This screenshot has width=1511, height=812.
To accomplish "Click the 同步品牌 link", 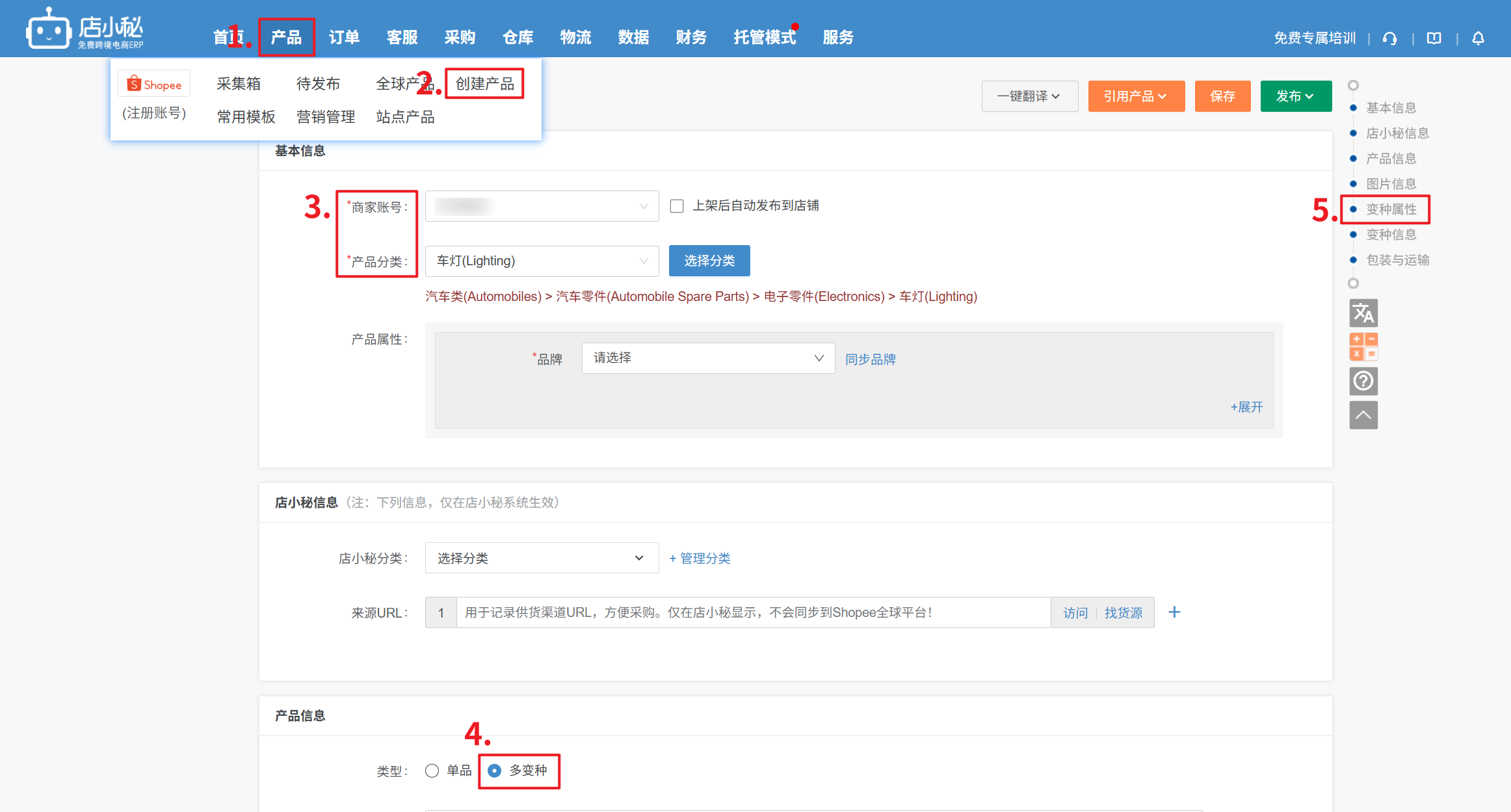I will [870, 359].
